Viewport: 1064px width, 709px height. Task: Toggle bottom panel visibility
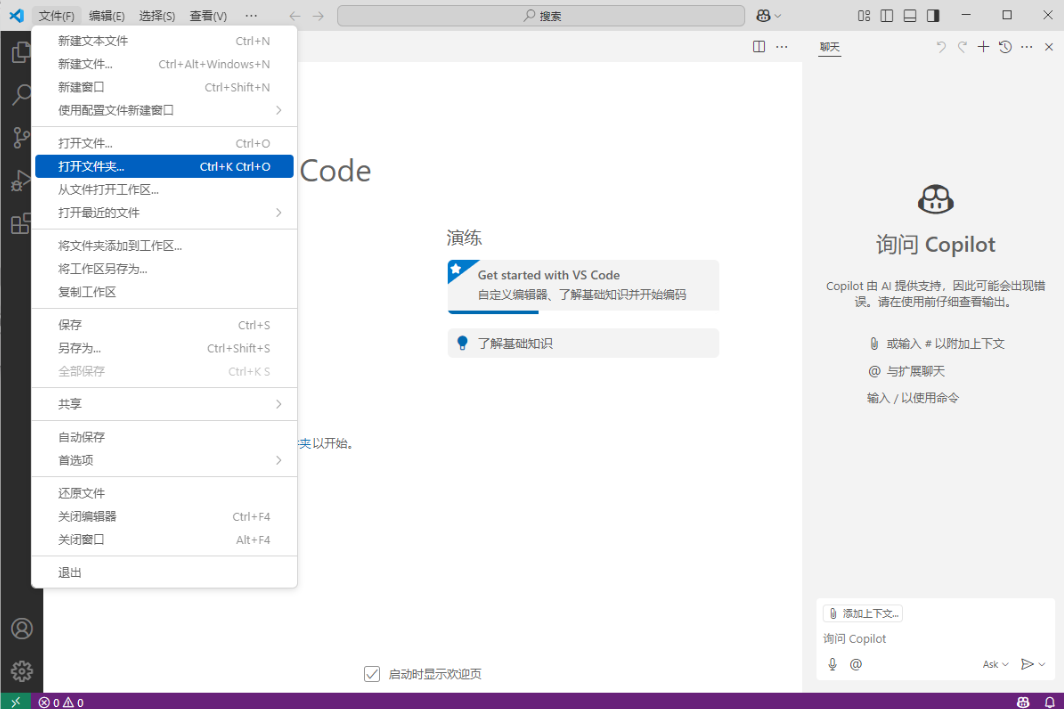click(x=910, y=16)
